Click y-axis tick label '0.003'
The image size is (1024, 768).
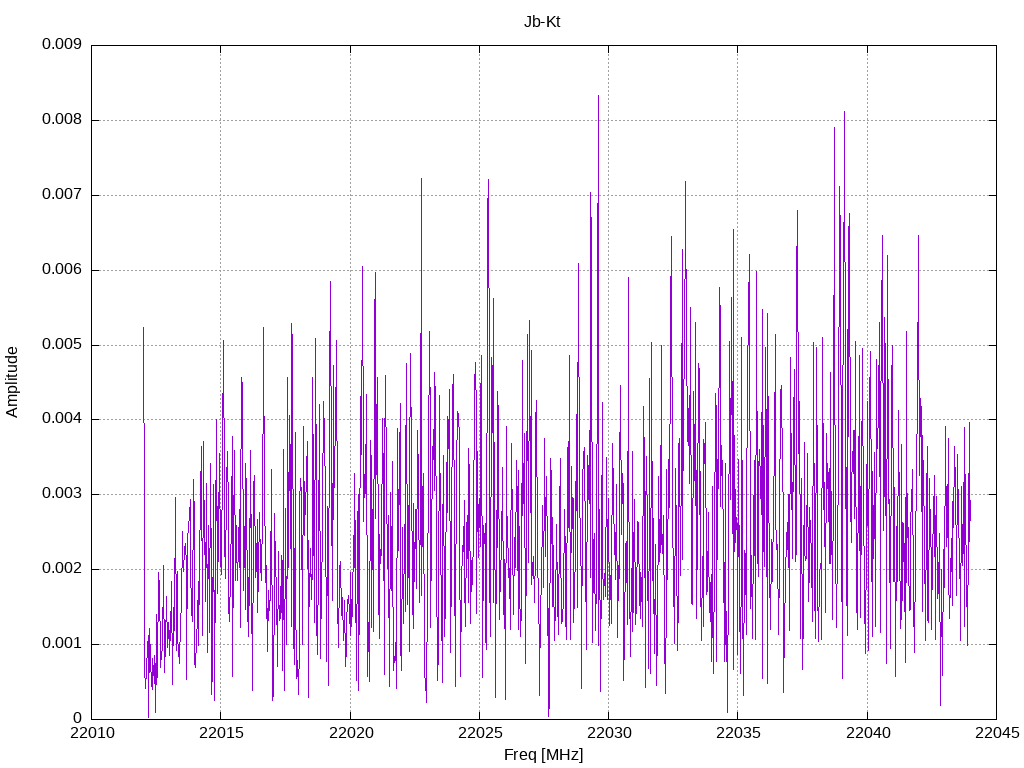(62, 494)
